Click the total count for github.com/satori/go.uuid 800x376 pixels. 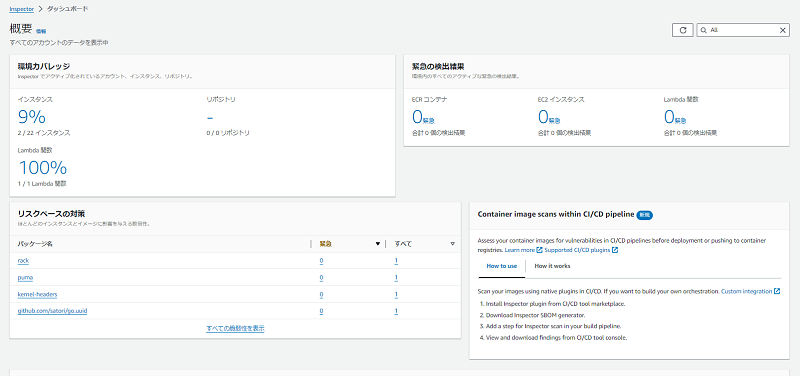(396, 311)
